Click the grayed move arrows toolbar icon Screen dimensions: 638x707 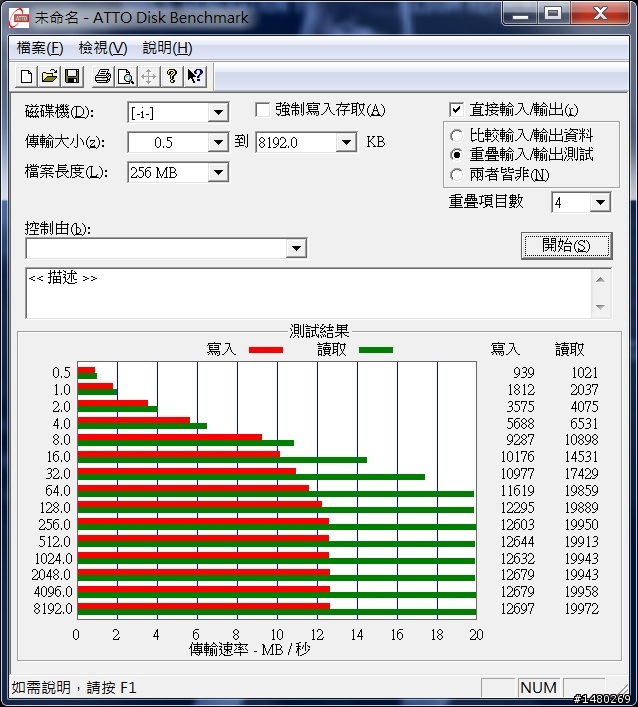coord(148,76)
